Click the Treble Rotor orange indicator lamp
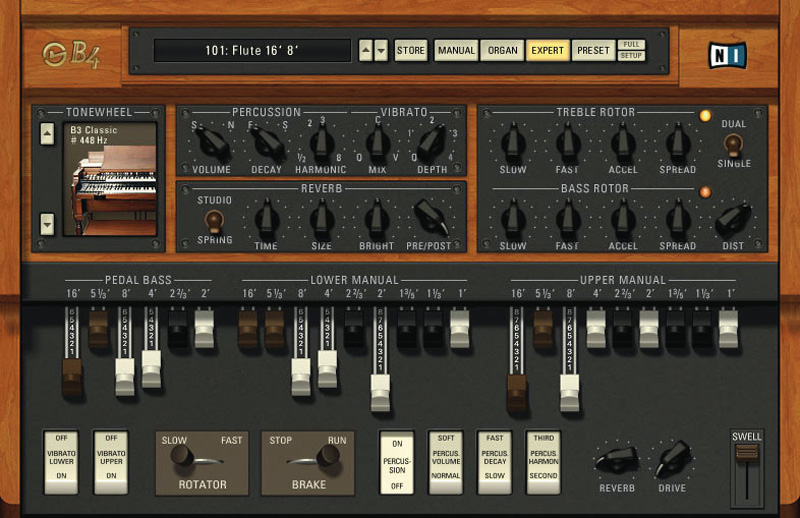 click(705, 116)
